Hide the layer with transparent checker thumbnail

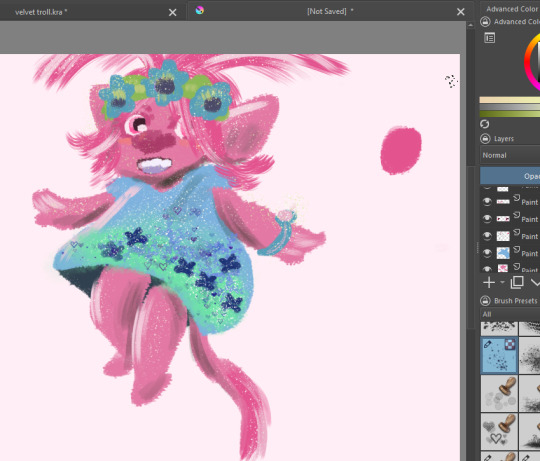pos(487,236)
